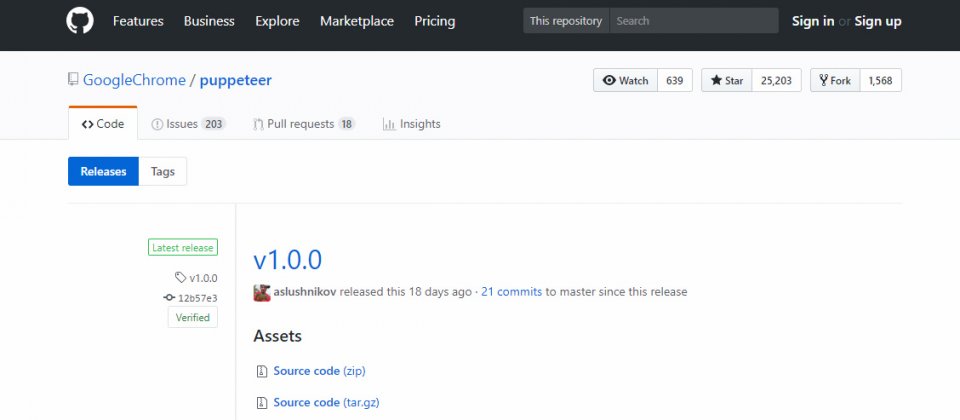This screenshot has height=420, width=960.
Task: Go to Explore in header
Action: click(x=277, y=21)
